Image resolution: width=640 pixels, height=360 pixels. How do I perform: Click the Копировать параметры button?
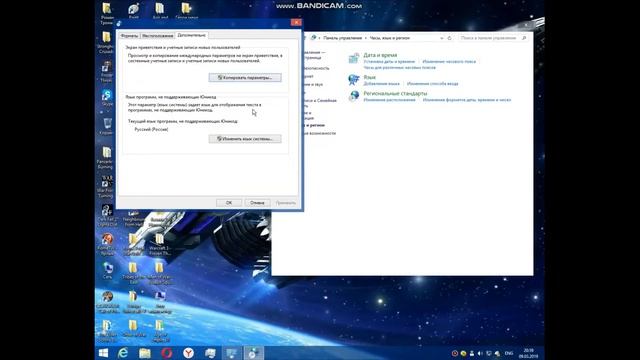click(245, 78)
